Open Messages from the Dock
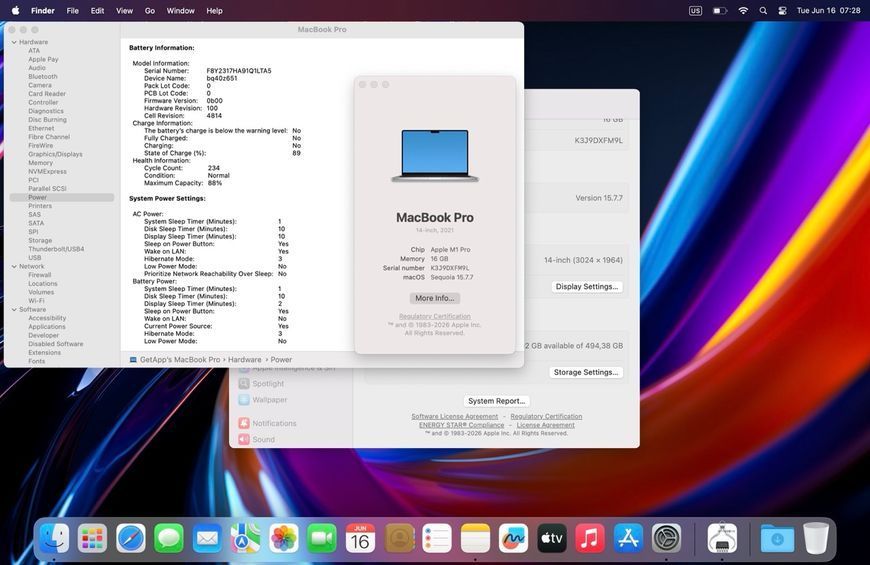This screenshot has height=565, width=870. (169, 538)
